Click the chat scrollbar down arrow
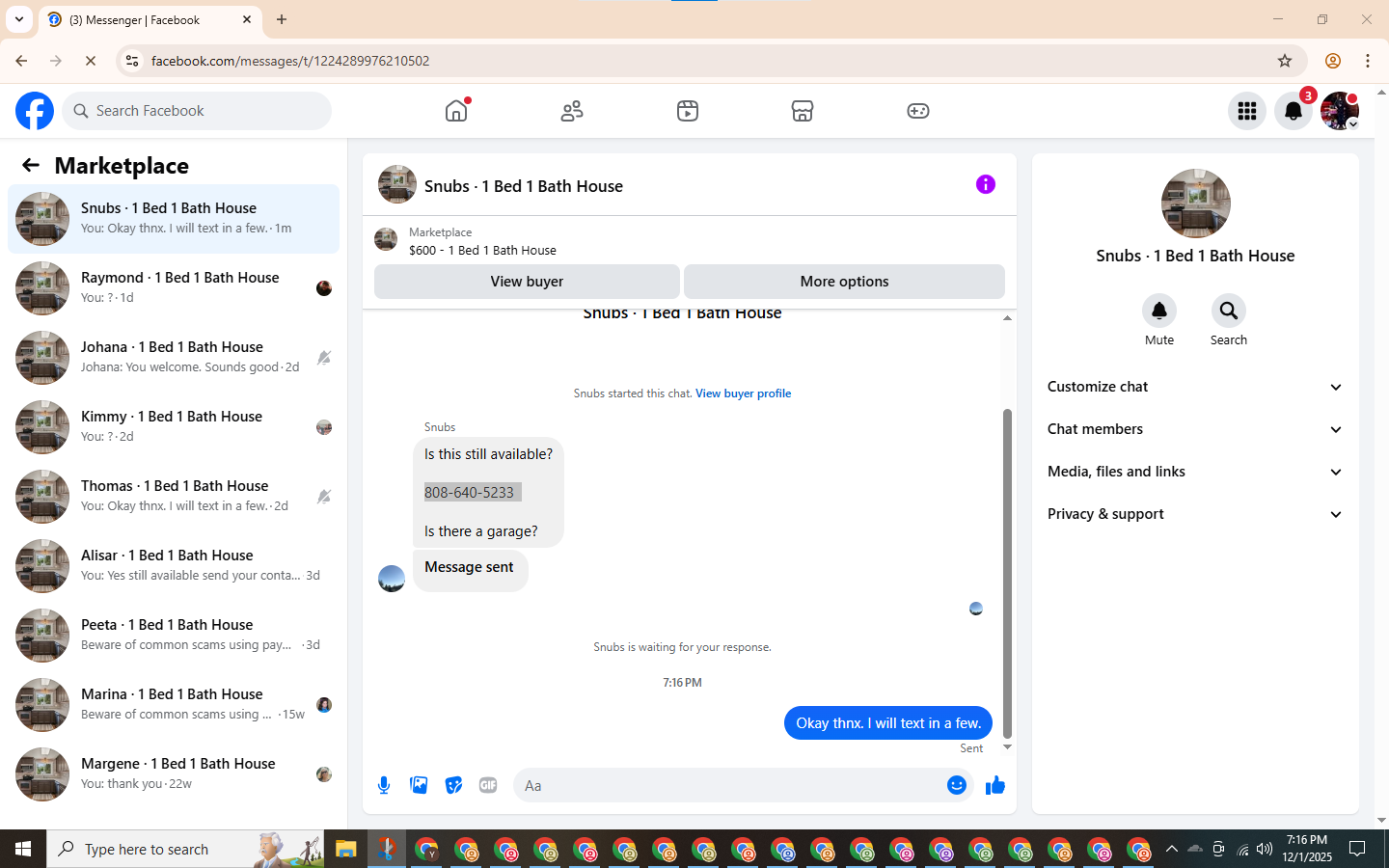Screen dimensions: 1389x868 click(1007, 747)
